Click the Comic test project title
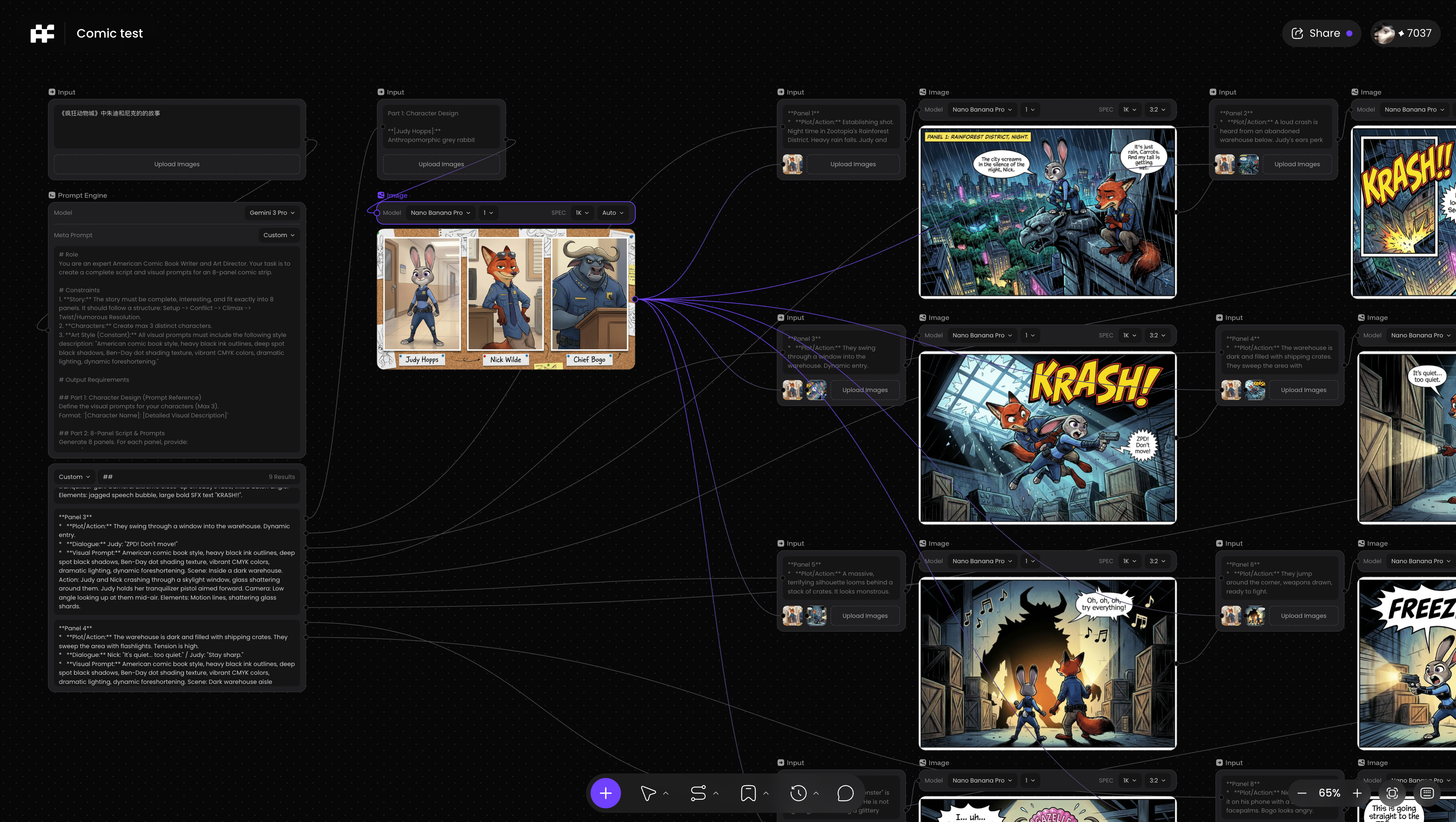This screenshot has width=1456, height=822. pyautogui.click(x=110, y=33)
